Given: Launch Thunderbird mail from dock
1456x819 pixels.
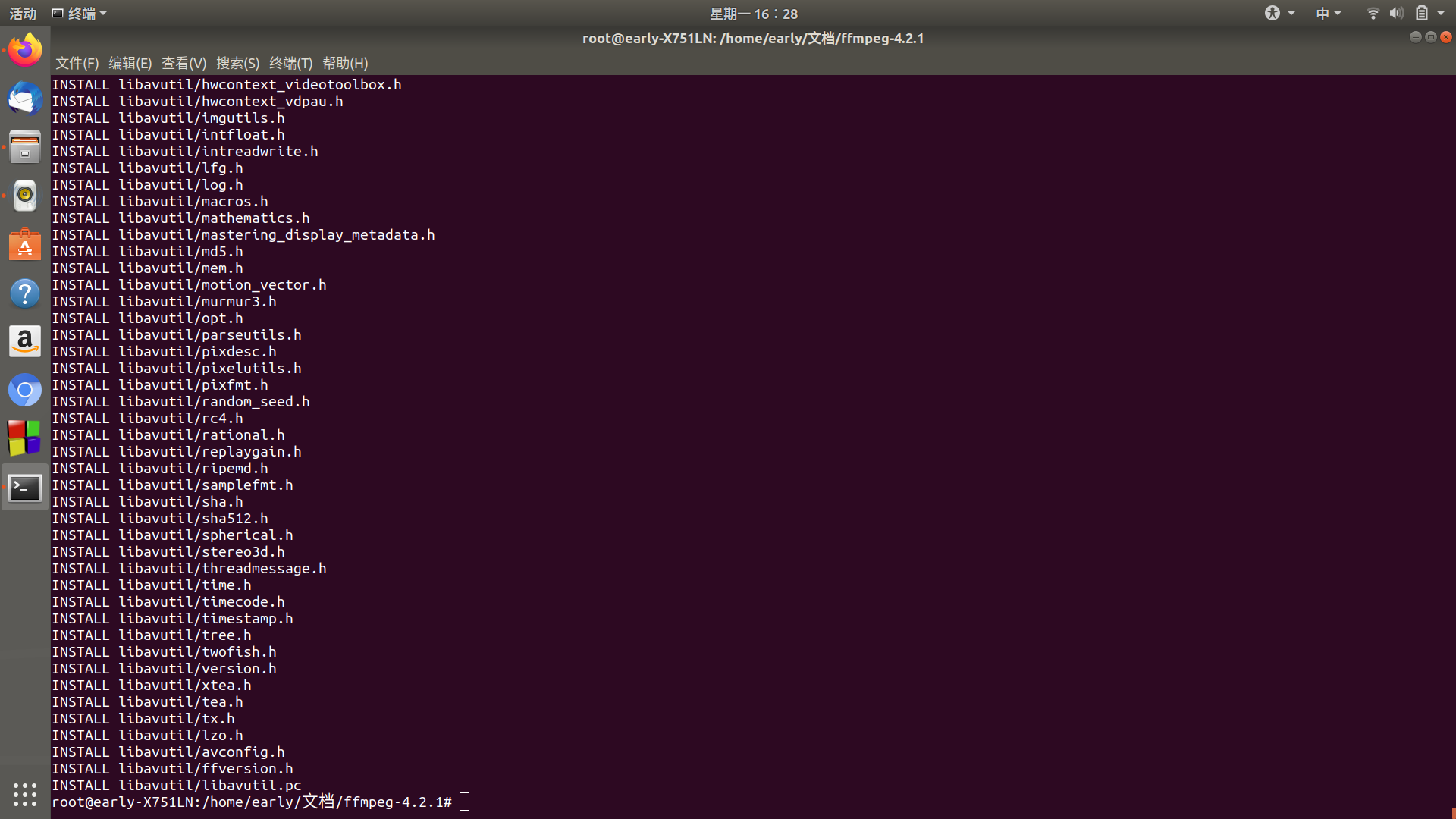Looking at the screenshot, I should click(x=25, y=99).
